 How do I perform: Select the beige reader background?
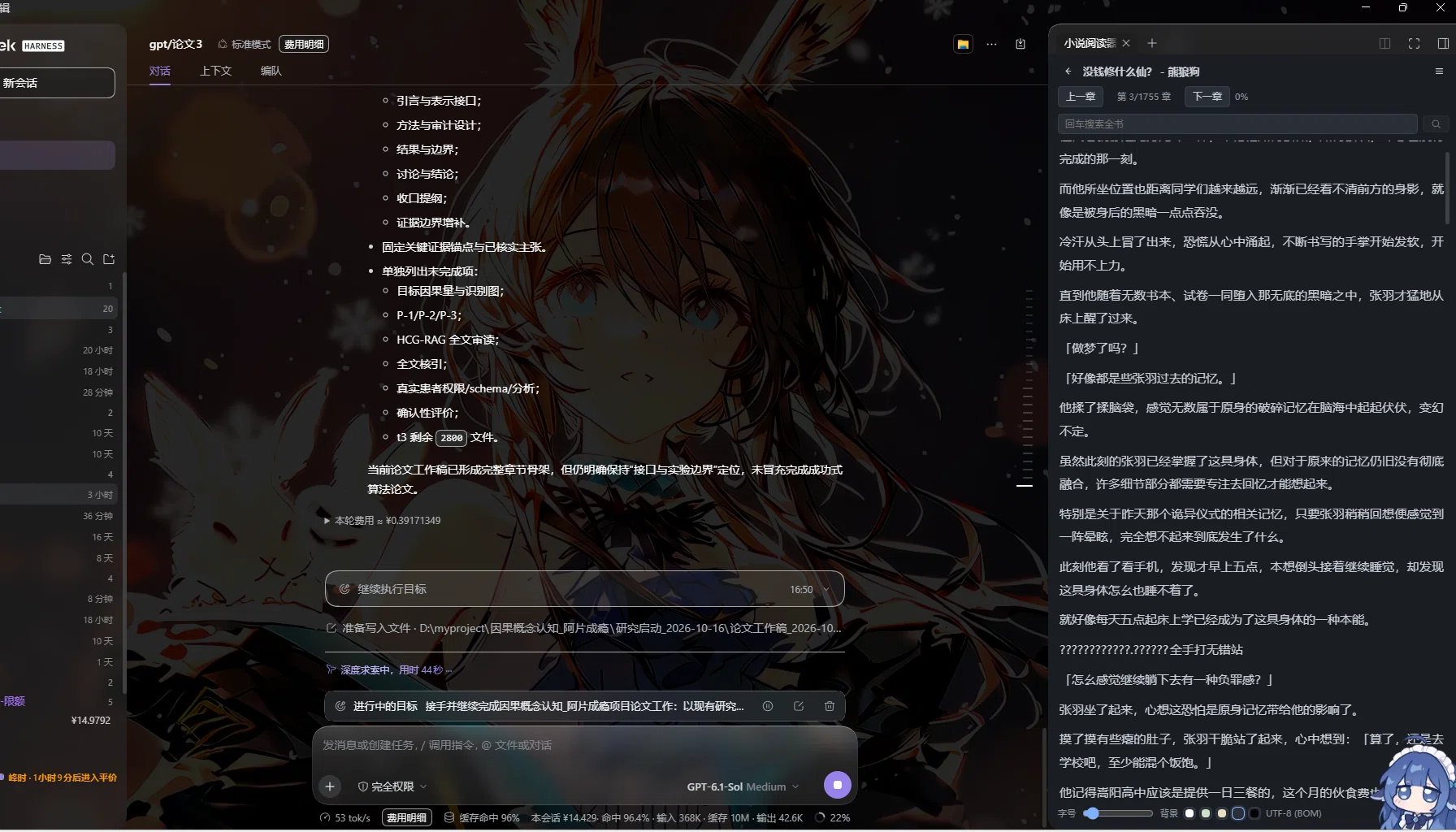click(x=1222, y=813)
